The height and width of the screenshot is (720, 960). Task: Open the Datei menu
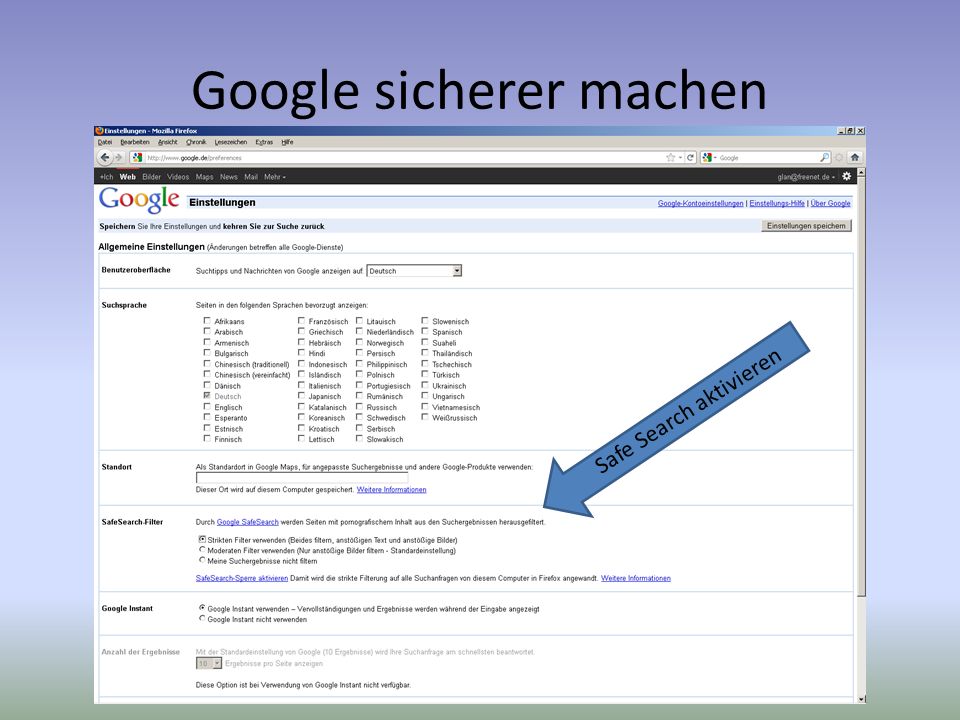105,142
